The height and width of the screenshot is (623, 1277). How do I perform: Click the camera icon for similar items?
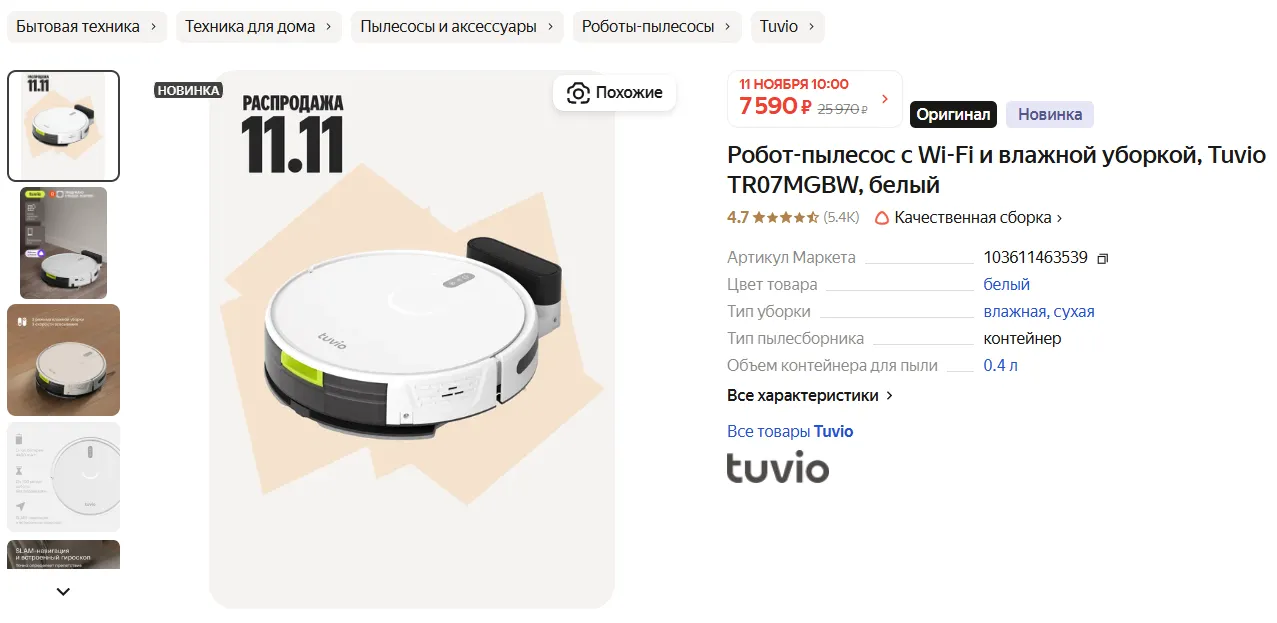pyautogui.click(x=578, y=93)
